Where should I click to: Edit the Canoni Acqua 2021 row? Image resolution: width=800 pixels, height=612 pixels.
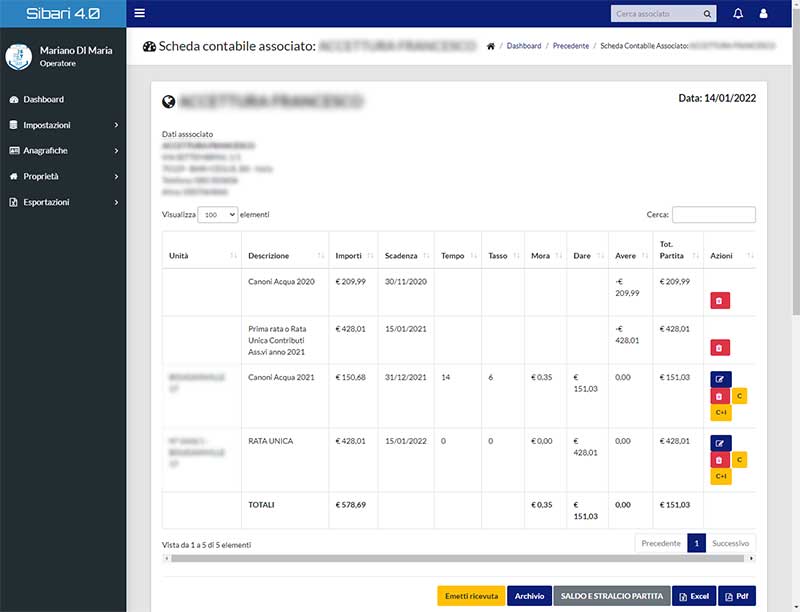point(720,379)
